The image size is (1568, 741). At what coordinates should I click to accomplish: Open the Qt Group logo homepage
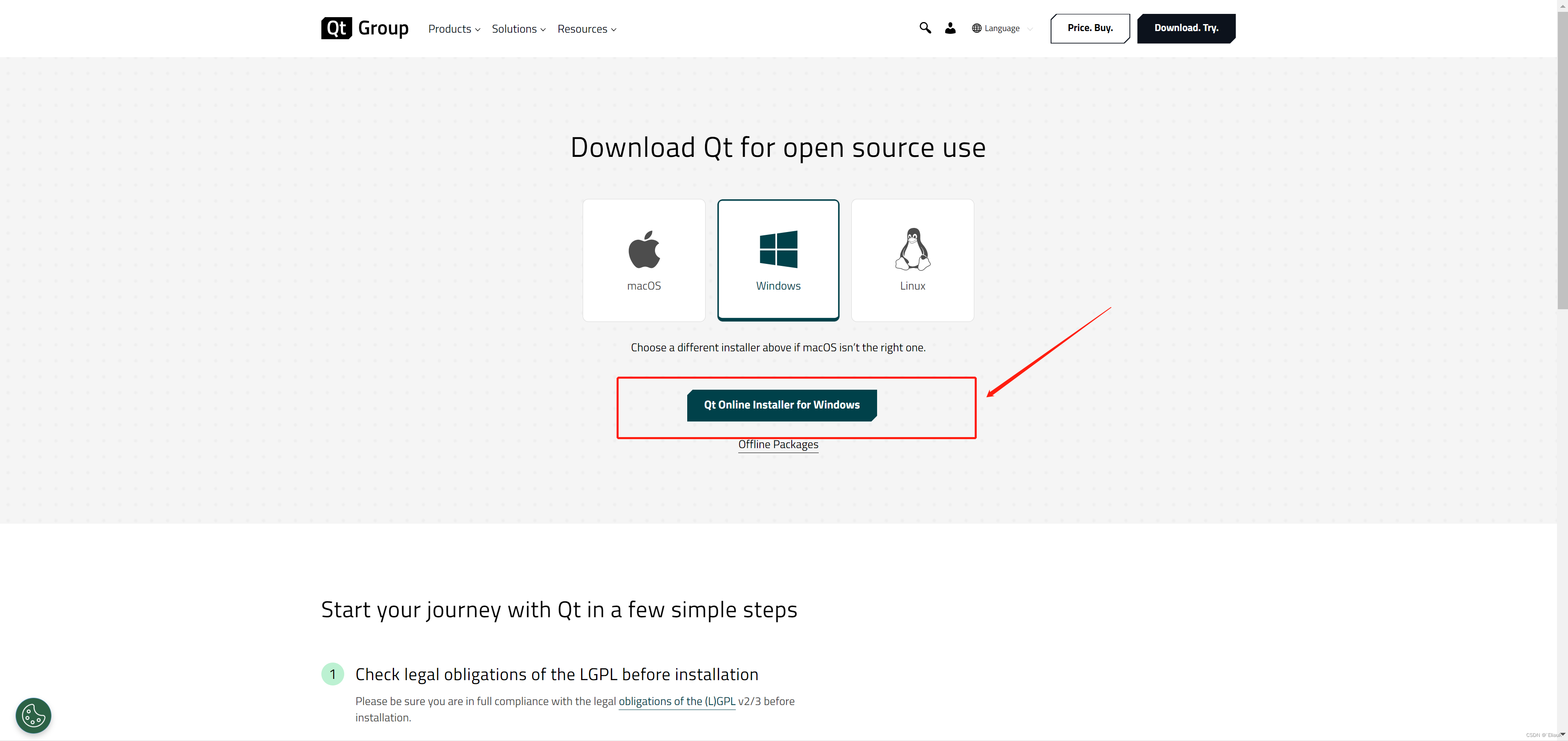click(365, 28)
